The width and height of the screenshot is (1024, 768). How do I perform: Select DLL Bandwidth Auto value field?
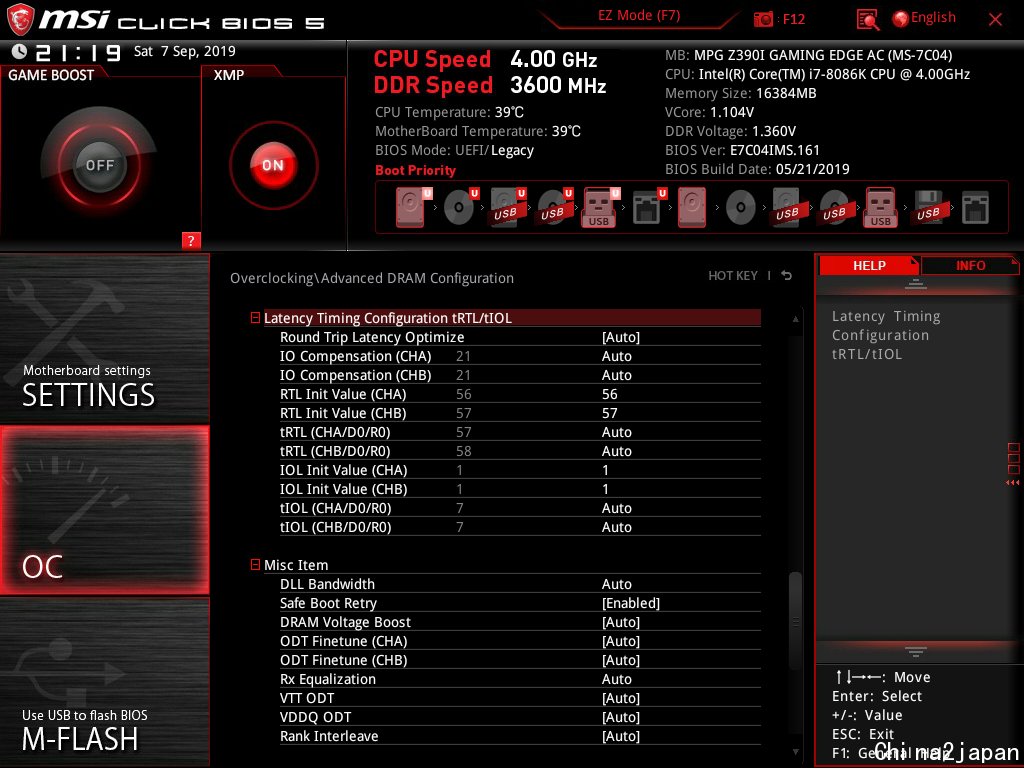[616, 584]
